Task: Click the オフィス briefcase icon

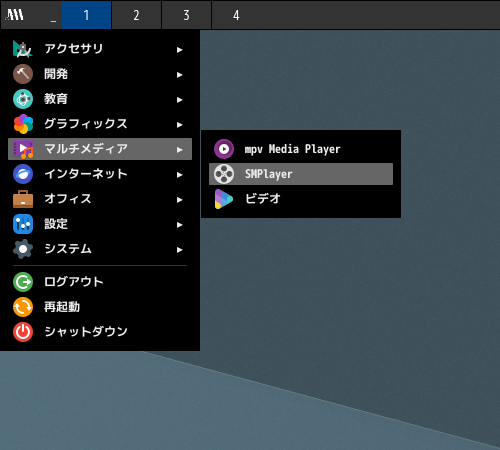Action: (23, 199)
